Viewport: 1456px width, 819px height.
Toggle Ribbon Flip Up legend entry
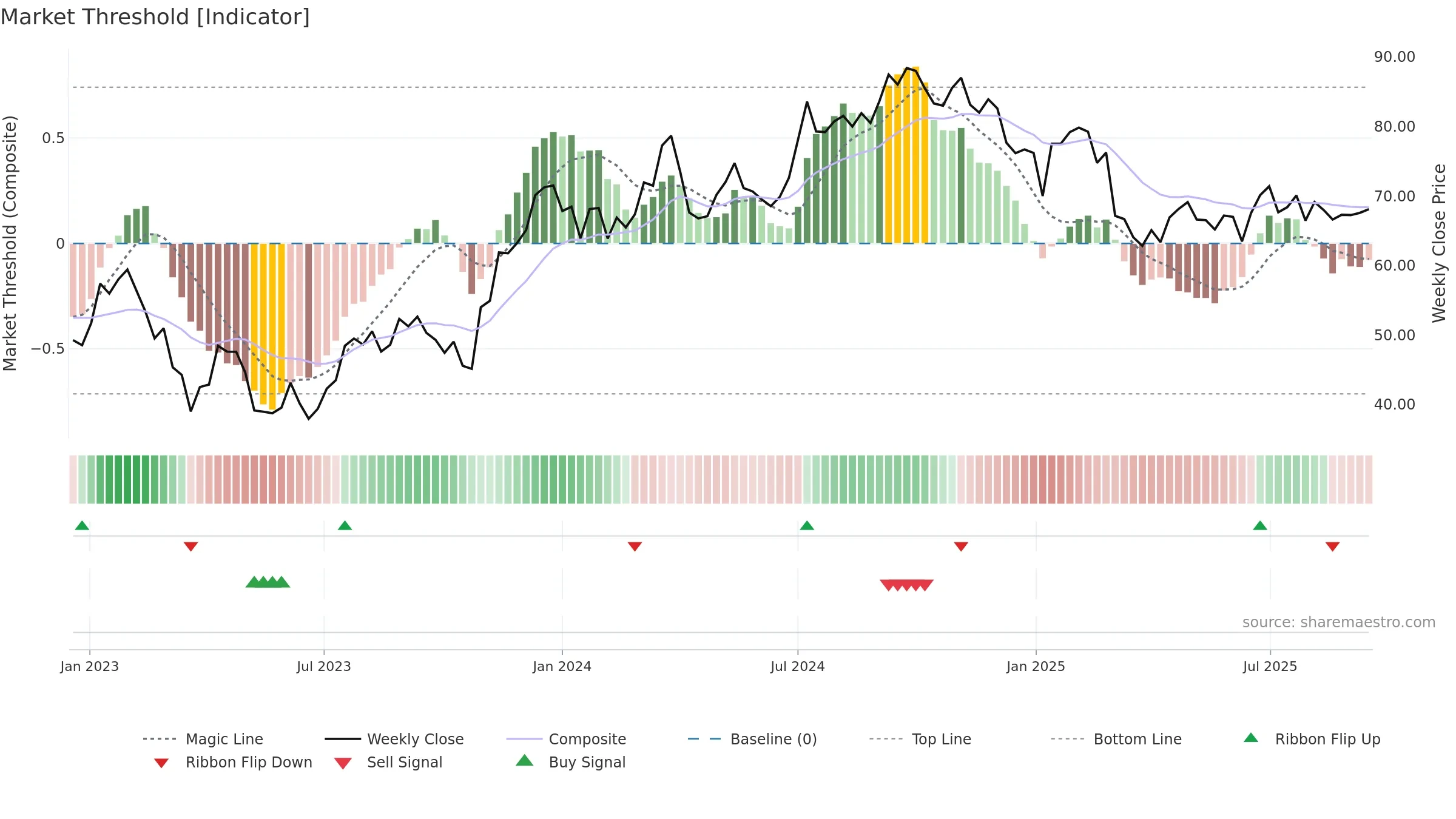point(1312,739)
